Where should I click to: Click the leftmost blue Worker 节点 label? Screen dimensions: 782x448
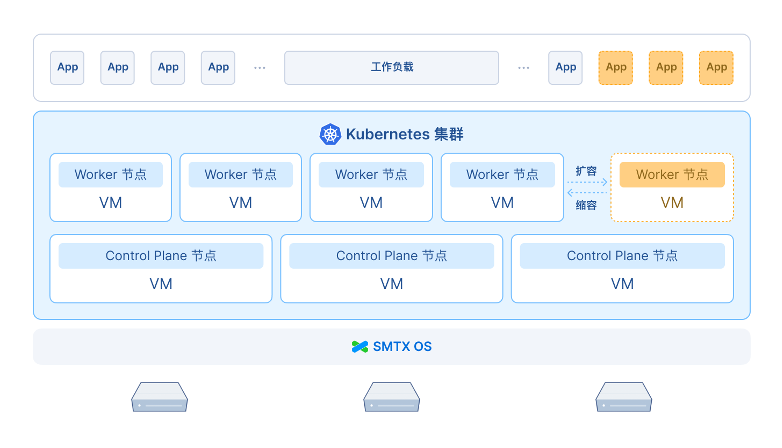(111, 175)
